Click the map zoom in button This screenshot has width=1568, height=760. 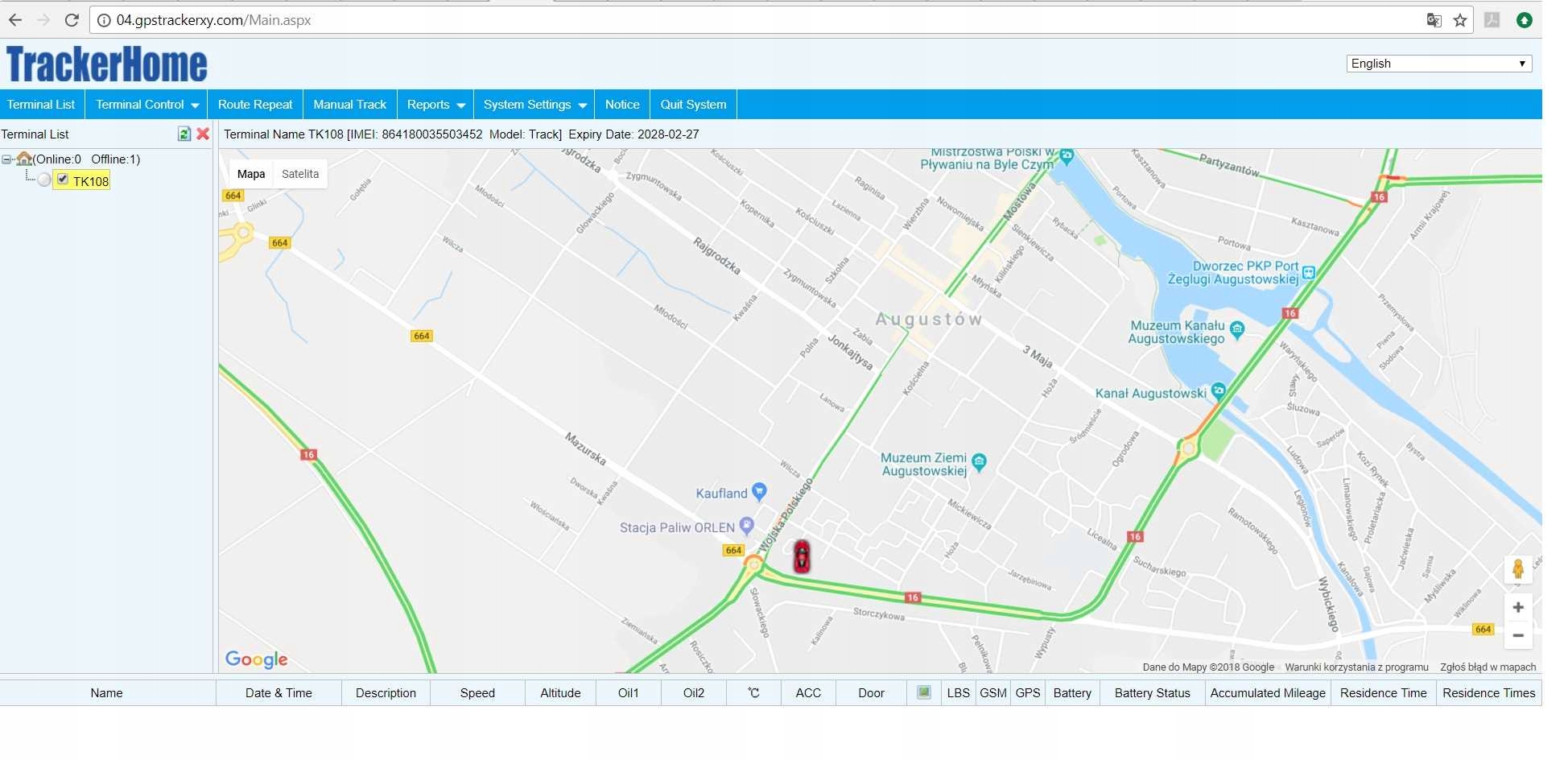[1518, 607]
